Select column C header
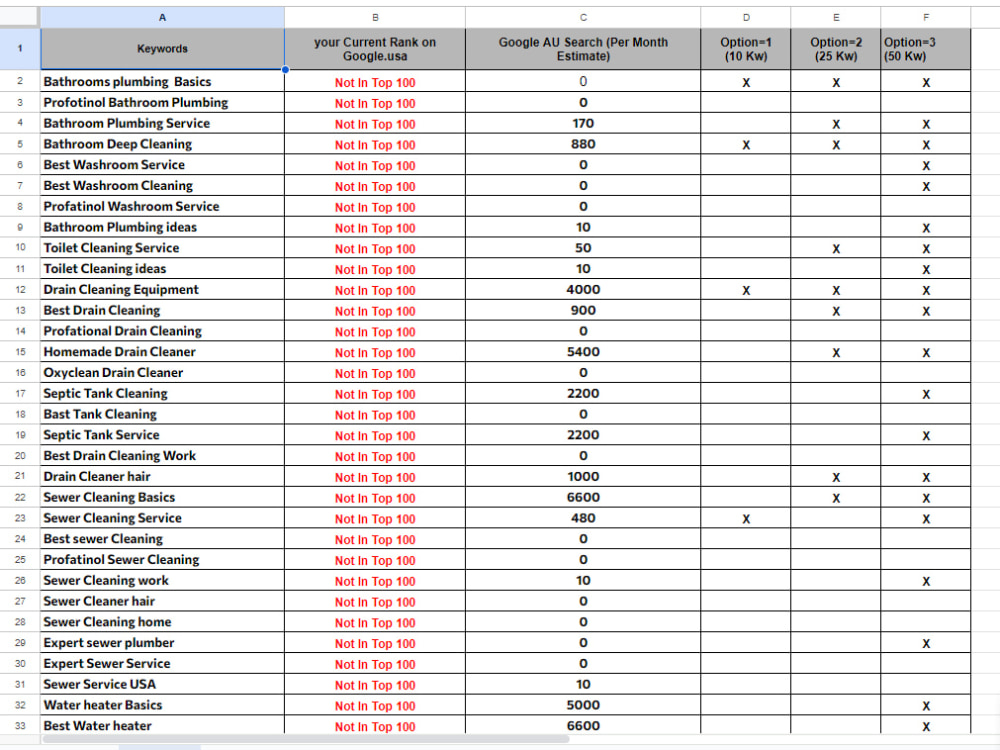Image resolution: width=1000 pixels, height=750 pixels. (x=583, y=17)
